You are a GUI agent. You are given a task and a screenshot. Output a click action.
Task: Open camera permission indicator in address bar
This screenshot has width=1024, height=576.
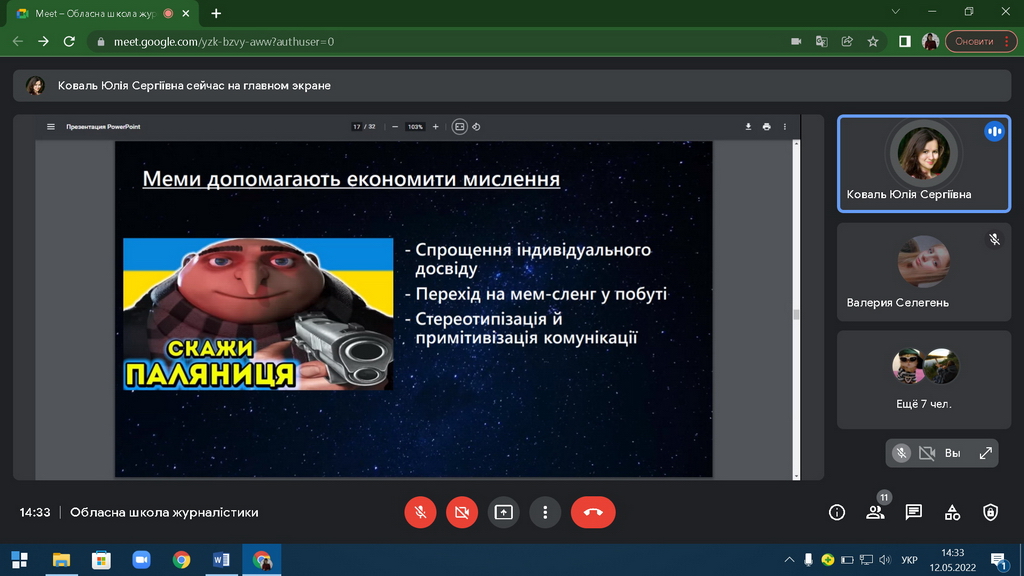click(796, 41)
